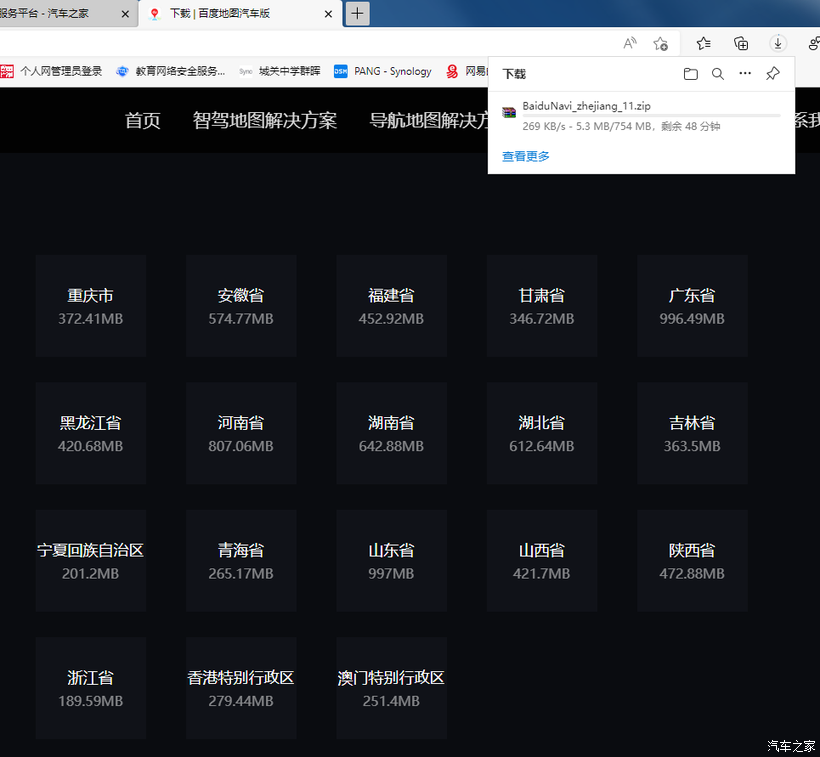Viewport: 820px width, 757px height.
Task: Open the Read Aloud icon in address bar
Action: coord(630,43)
